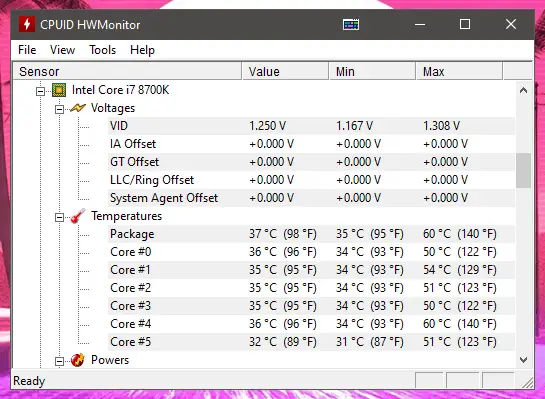Select the IA Offset row
Image resolution: width=545 pixels, height=399 pixels.
[x=311, y=144]
